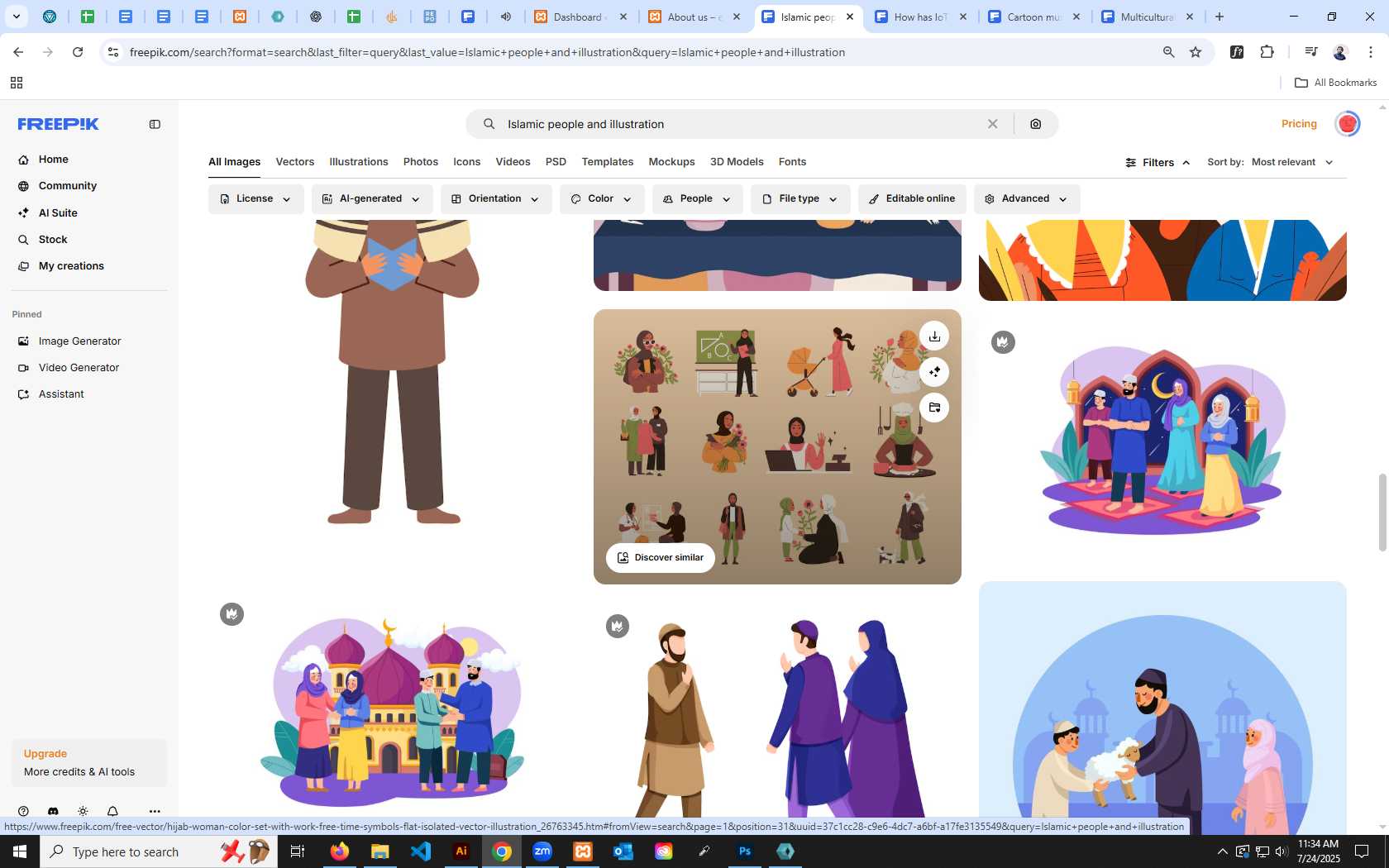This screenshot has height=868, width=1389.
Task: Click premium crown on mosque family illustration
Action: click(231, 614)
